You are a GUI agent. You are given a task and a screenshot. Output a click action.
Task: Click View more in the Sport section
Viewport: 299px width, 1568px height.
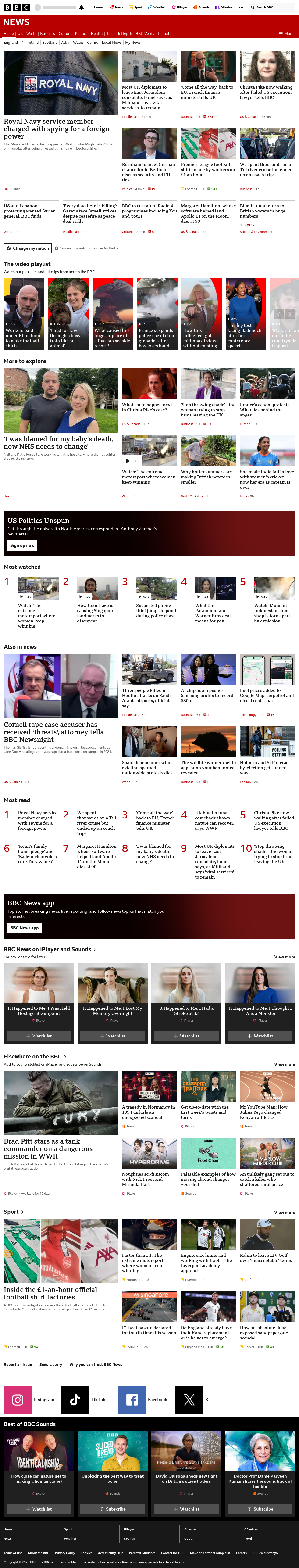(x=284, y=1213)
